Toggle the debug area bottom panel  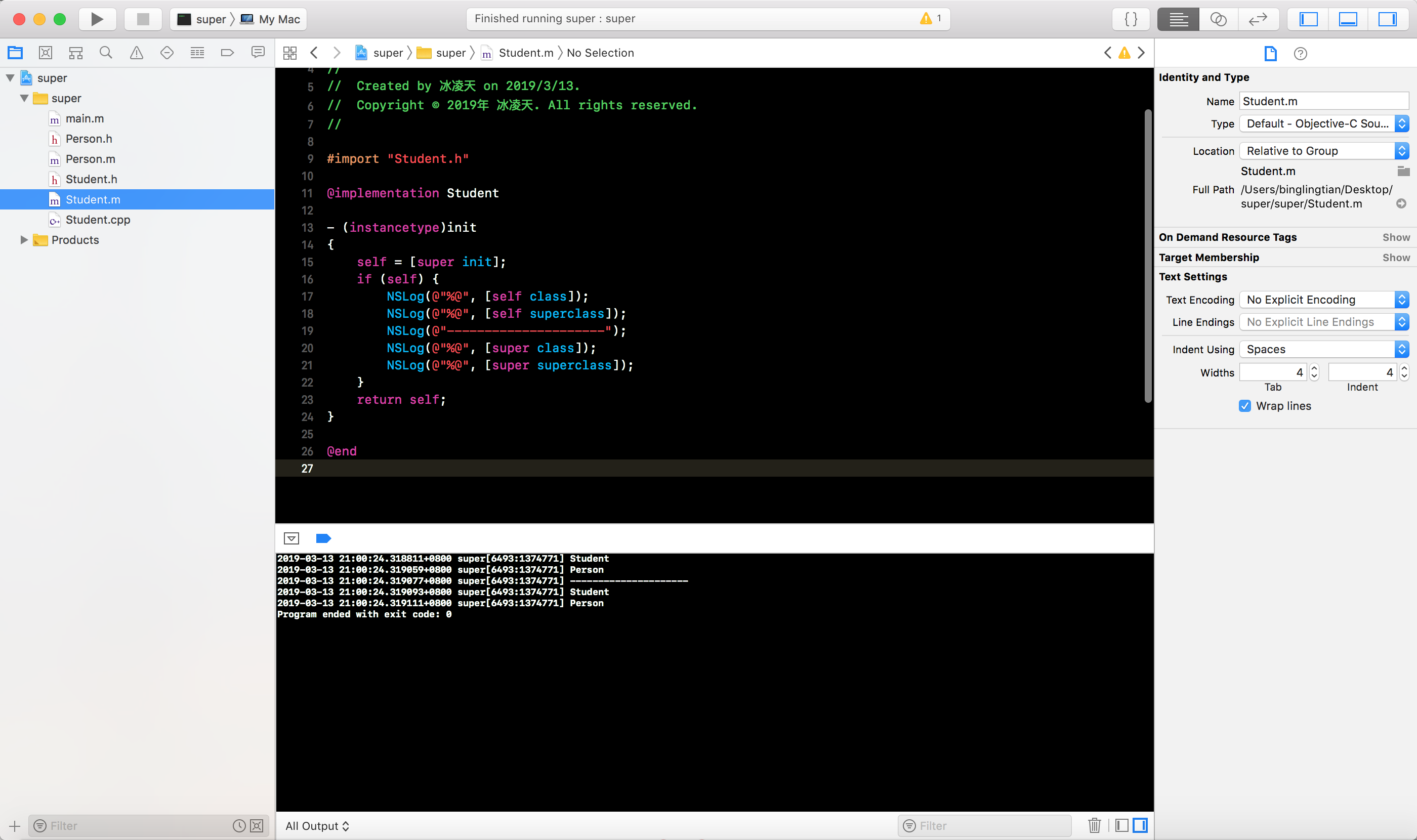1347,19
